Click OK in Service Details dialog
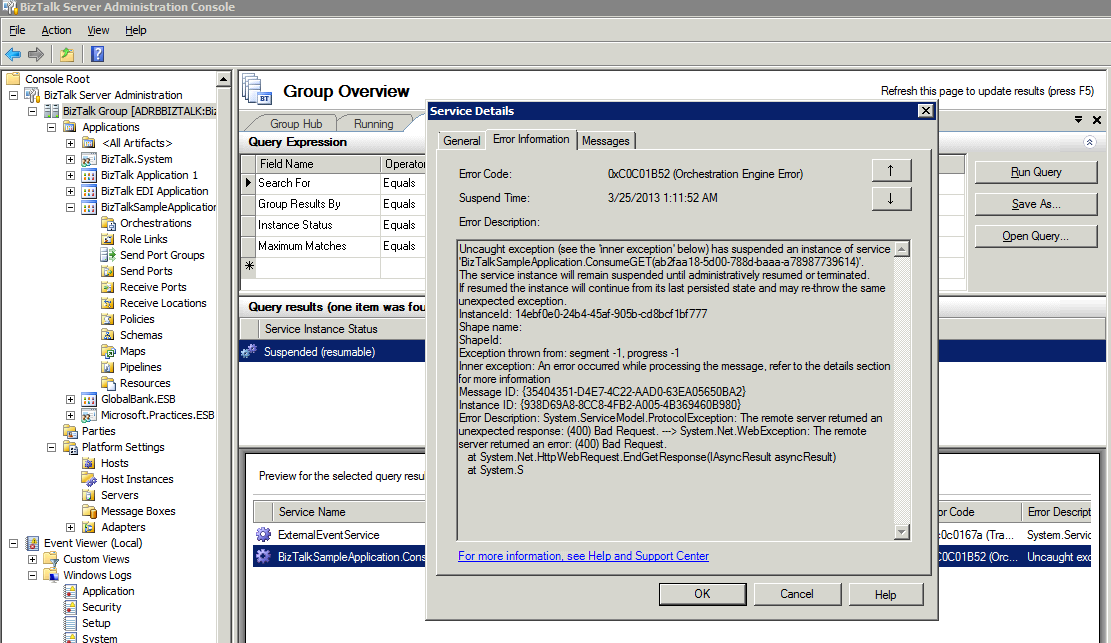This screenshot has width=1111, height=643. [x=702, y=594]
